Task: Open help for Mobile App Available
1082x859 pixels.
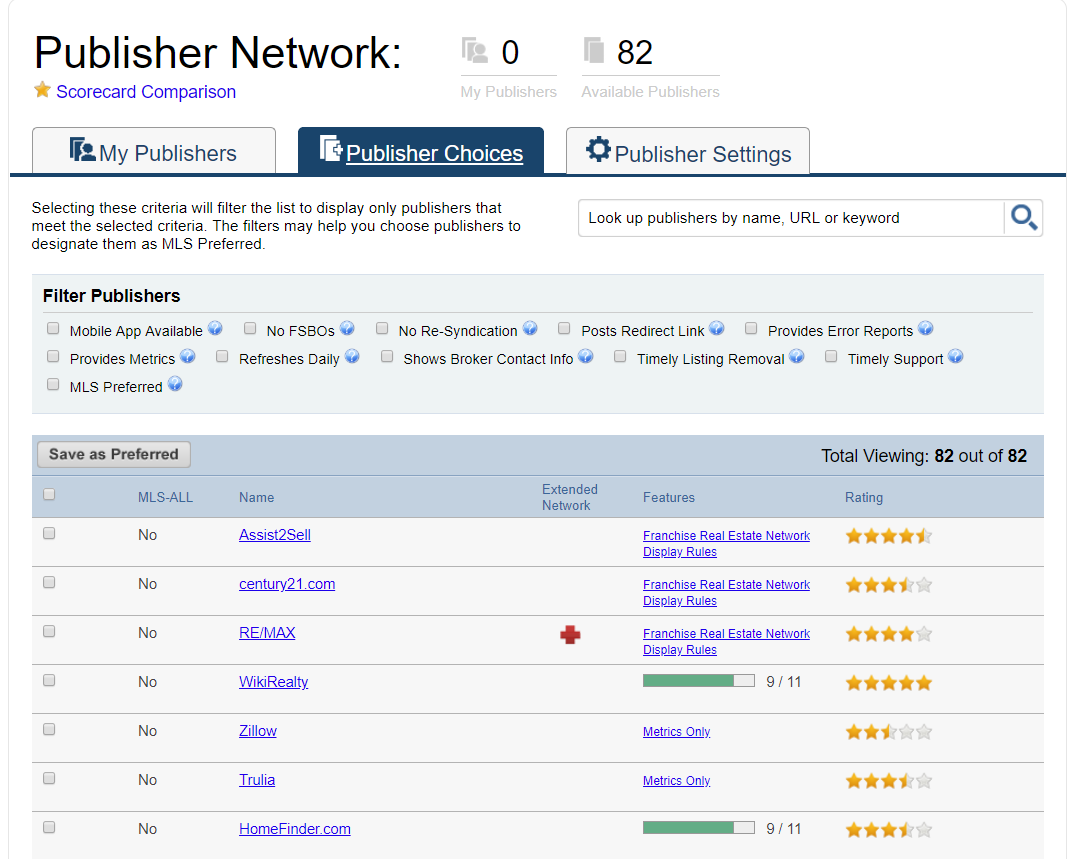Action: coord(215,328)
